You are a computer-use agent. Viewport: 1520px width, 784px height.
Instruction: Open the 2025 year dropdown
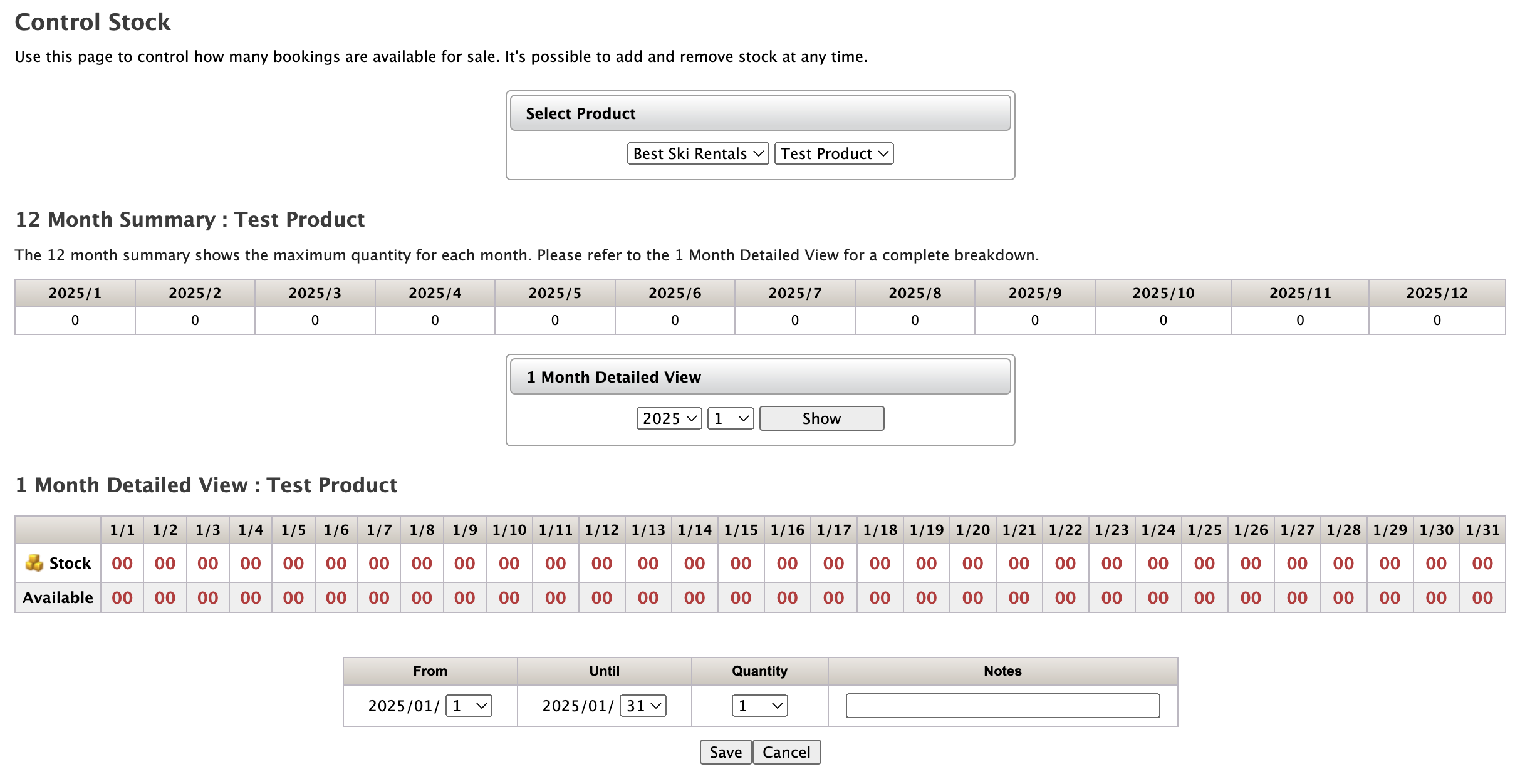[669, 418]
